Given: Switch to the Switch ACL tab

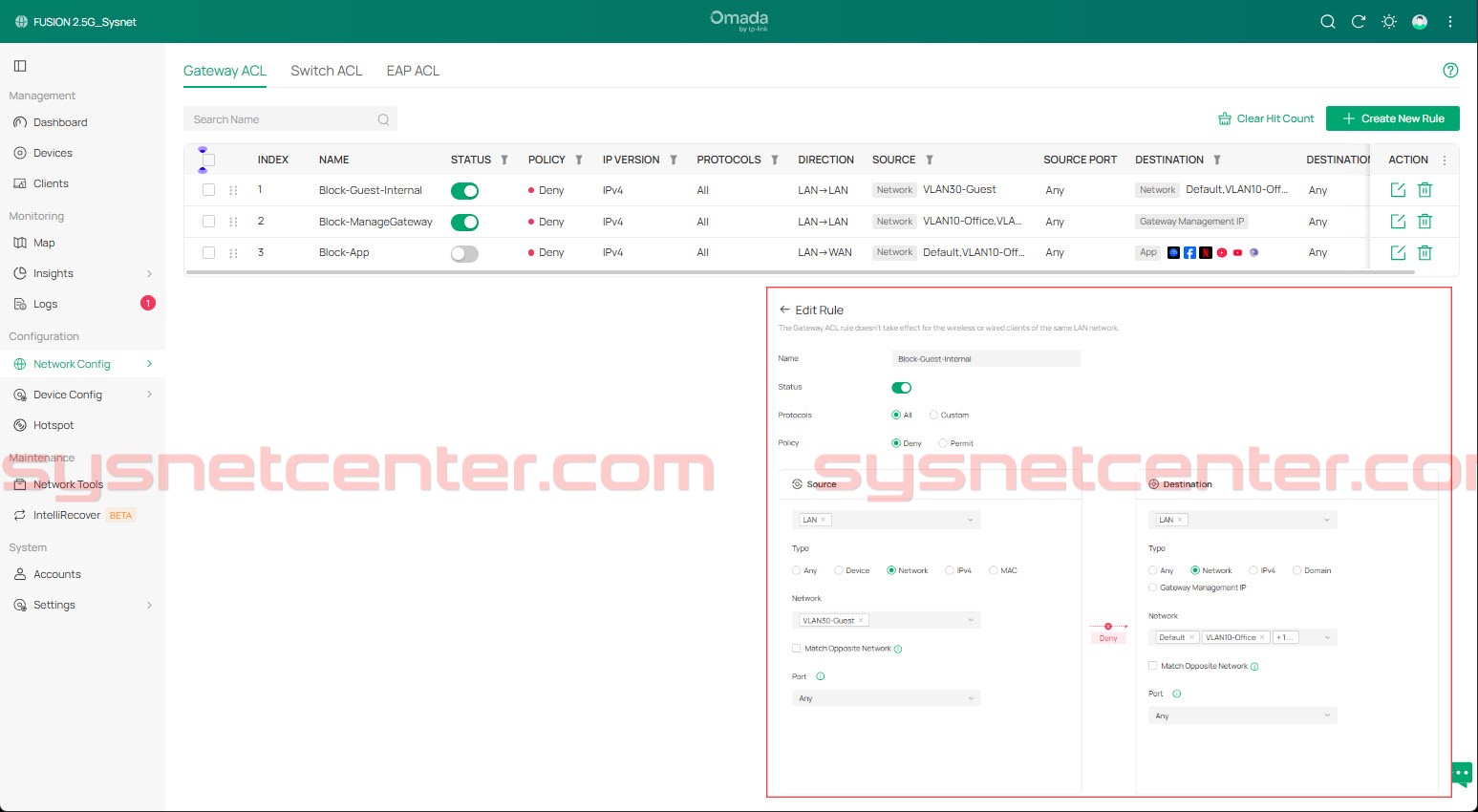Looking at the screenshot, I should [327, 71].
